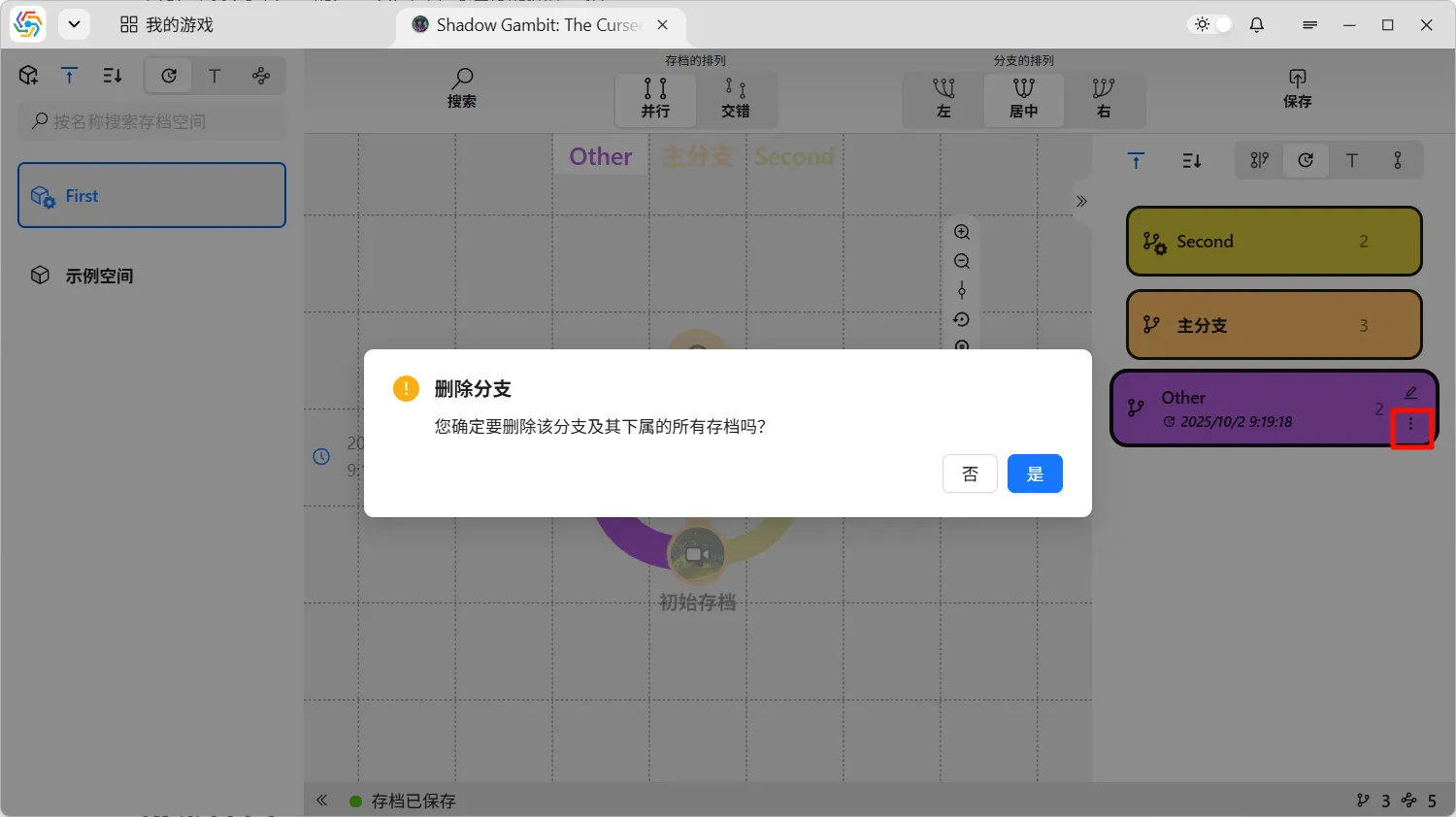Collapse left sidebar with double chevron
Viewport: 1456px width, 817px height.
(322, 801)
